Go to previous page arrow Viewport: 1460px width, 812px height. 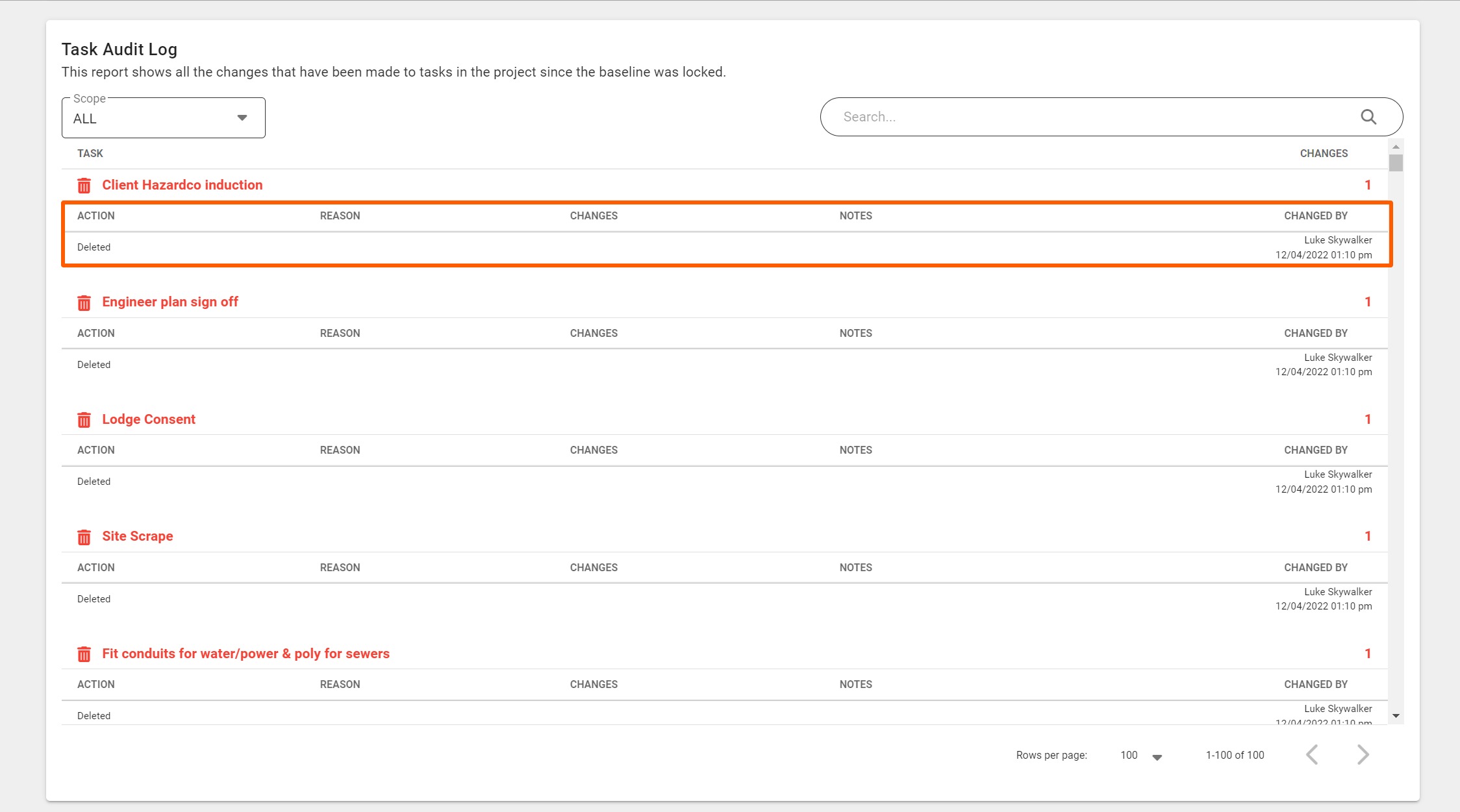click(1312, 755)
